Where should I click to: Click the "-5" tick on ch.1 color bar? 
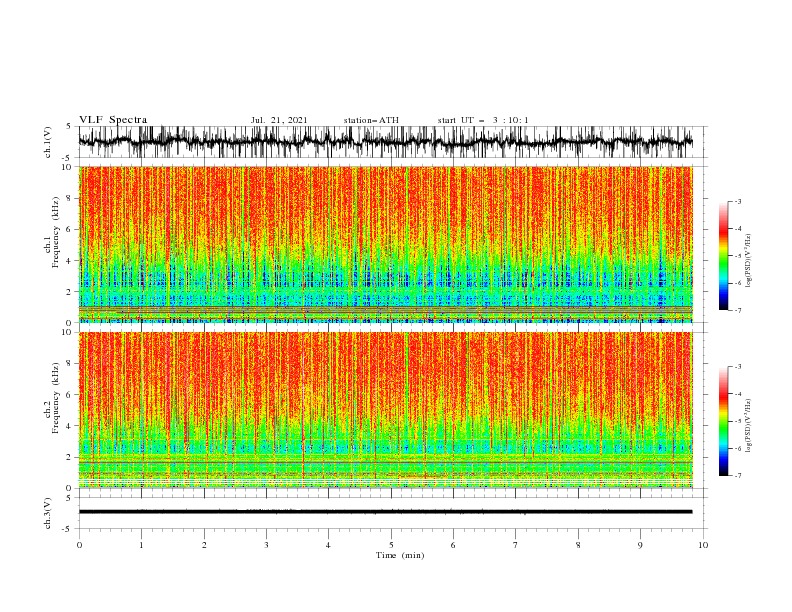[738, 256]
